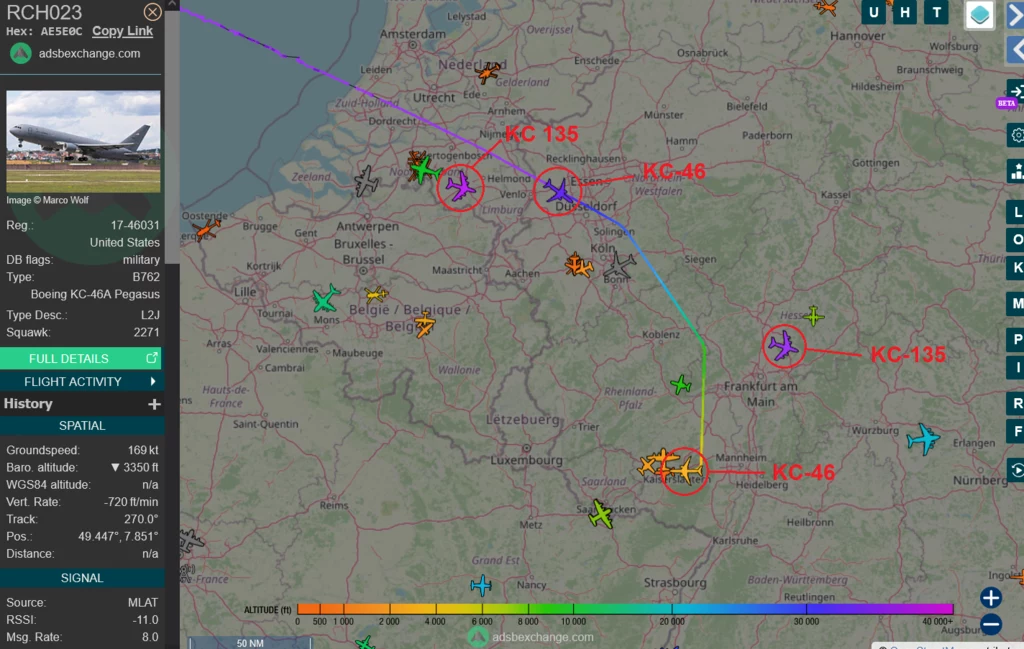Toggle the I isolate button
The width and height of the screenshot is (1024, 649).
point(1016,368)
